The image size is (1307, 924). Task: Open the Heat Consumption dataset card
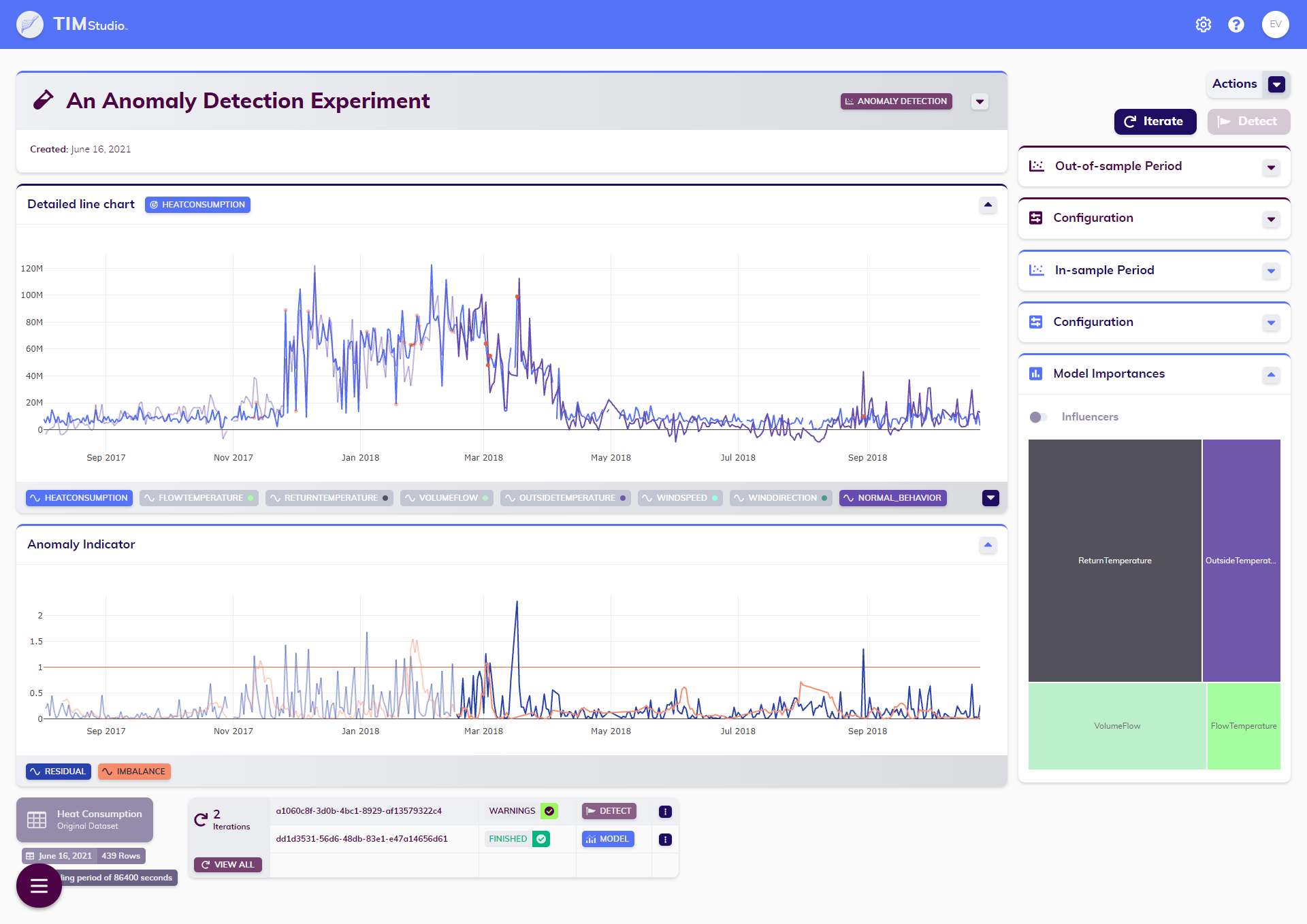point(84,820)
